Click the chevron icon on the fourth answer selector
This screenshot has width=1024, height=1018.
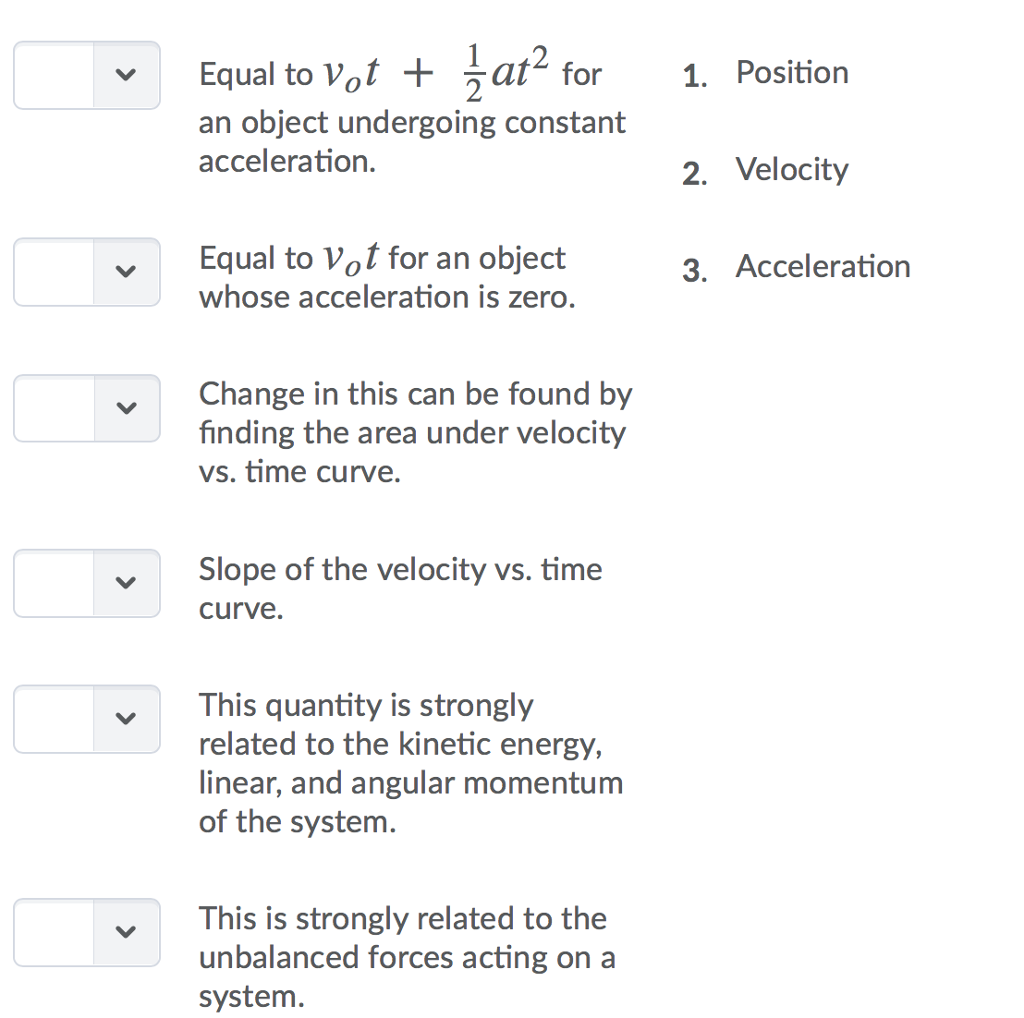[x=126, y=584]
